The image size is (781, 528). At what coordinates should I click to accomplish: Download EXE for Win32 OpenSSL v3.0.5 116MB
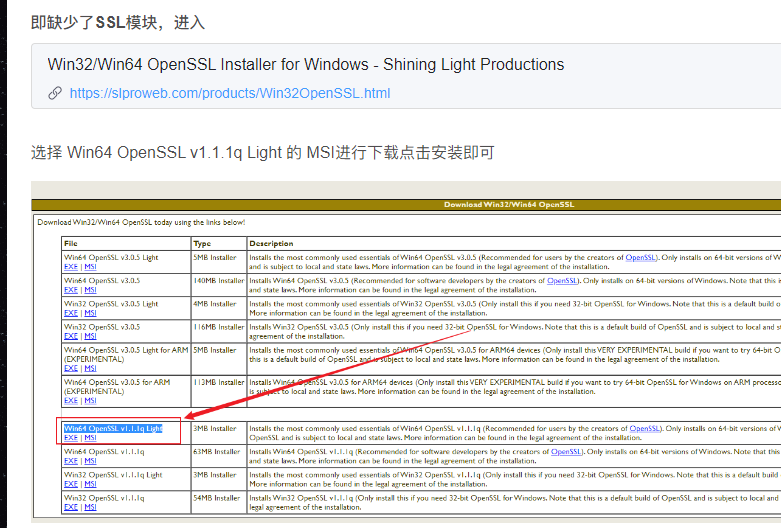click(x=71, y=336)
